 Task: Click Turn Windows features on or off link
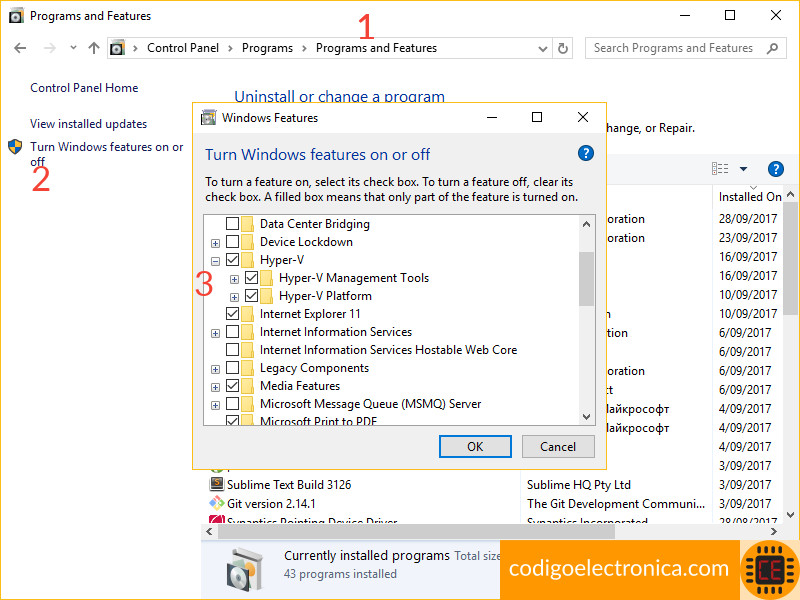tap(106, 154)
